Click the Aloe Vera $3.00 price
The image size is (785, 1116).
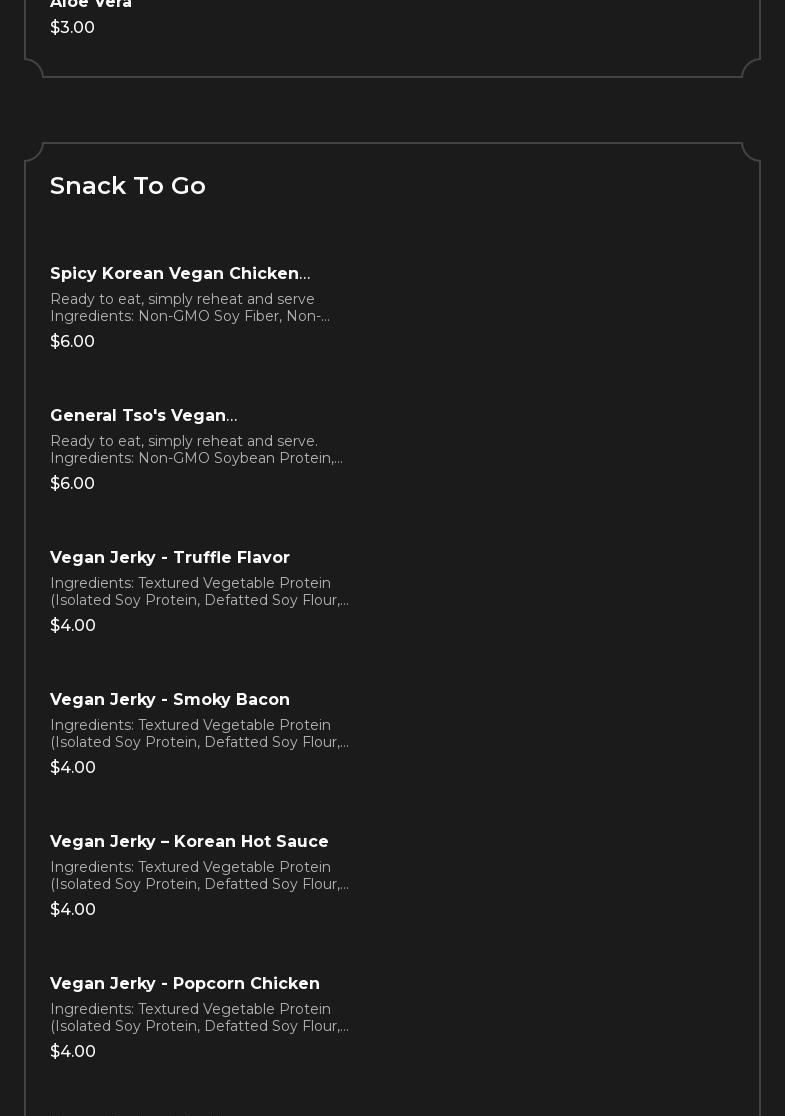pos(72,27)
